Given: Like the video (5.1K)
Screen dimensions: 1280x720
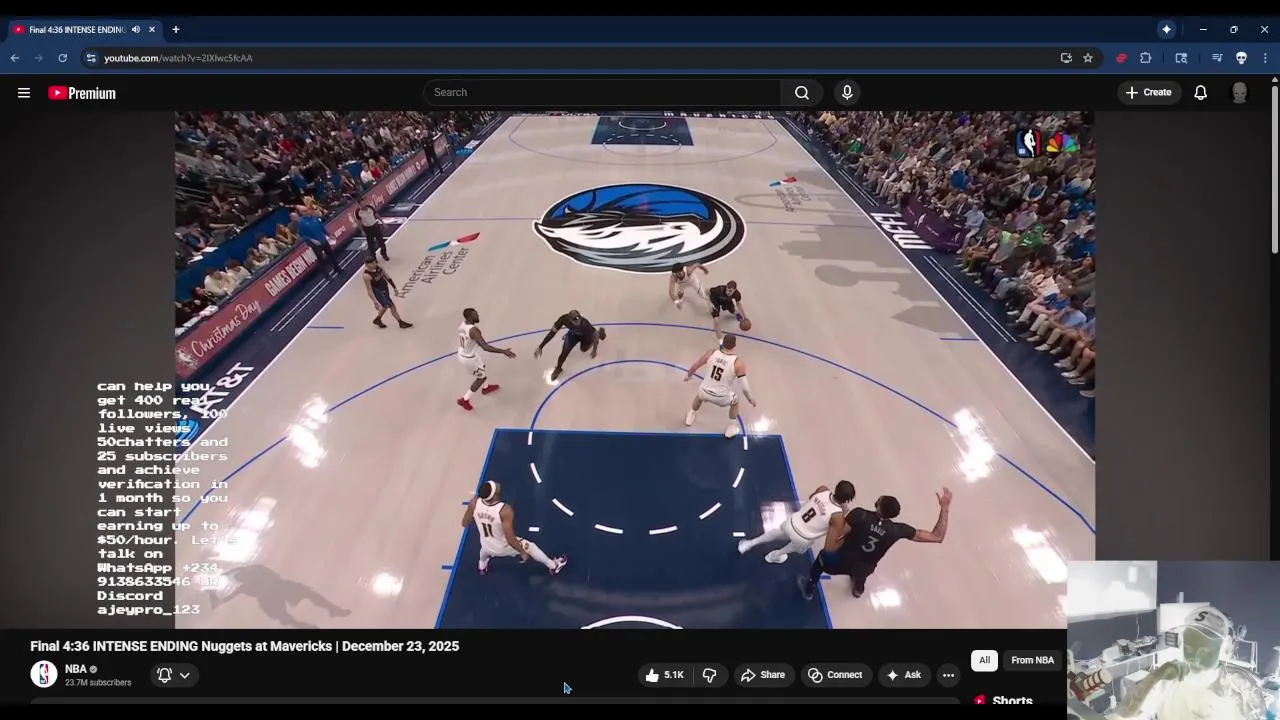Looking at the screenshot, I should tap(666, 675).
